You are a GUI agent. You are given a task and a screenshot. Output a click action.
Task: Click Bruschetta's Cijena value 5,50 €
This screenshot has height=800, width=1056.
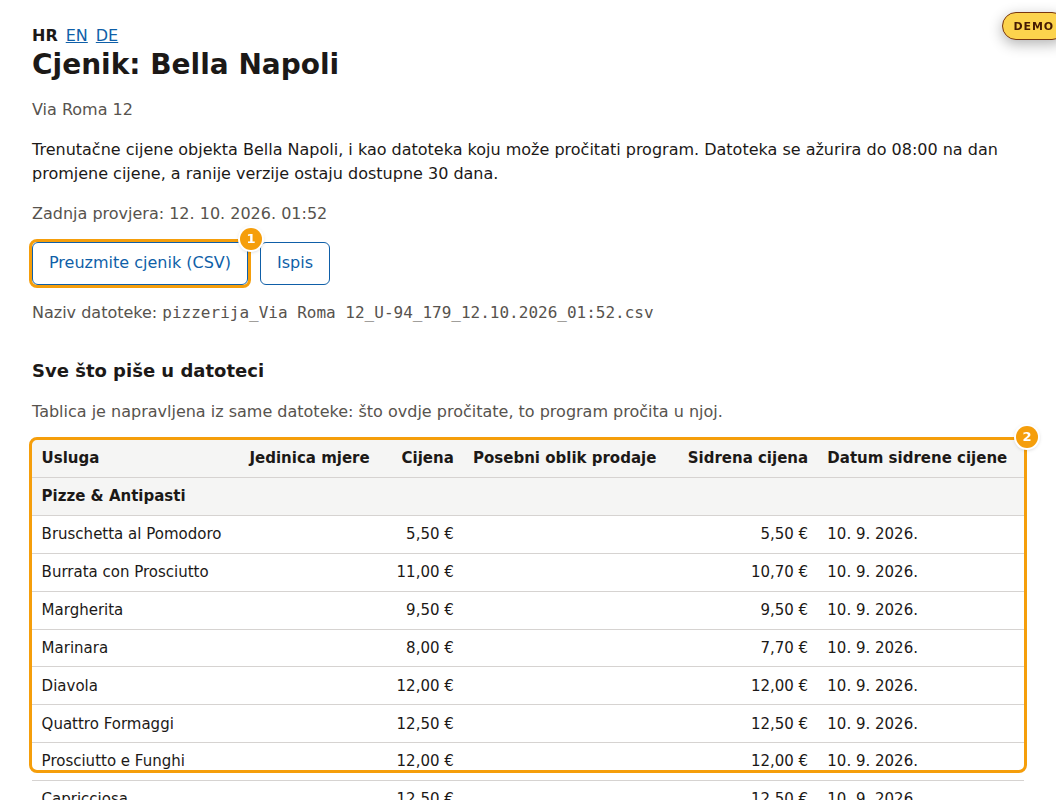[x=430, y=534]
